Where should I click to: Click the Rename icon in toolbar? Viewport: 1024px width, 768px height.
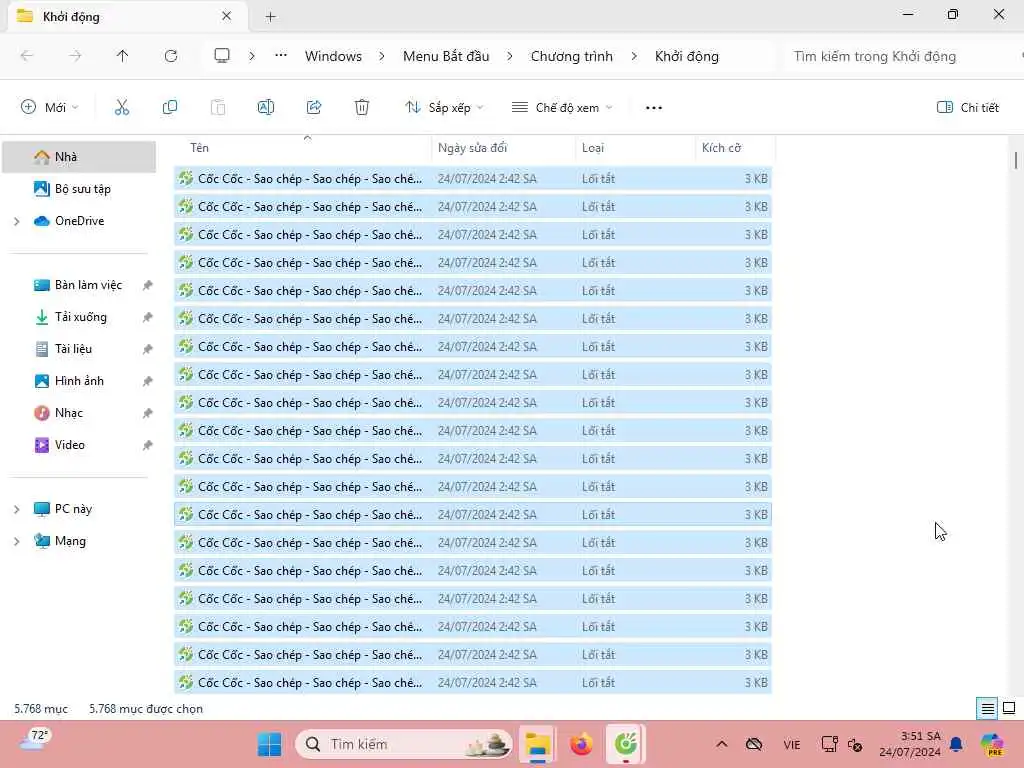(266, 108)
